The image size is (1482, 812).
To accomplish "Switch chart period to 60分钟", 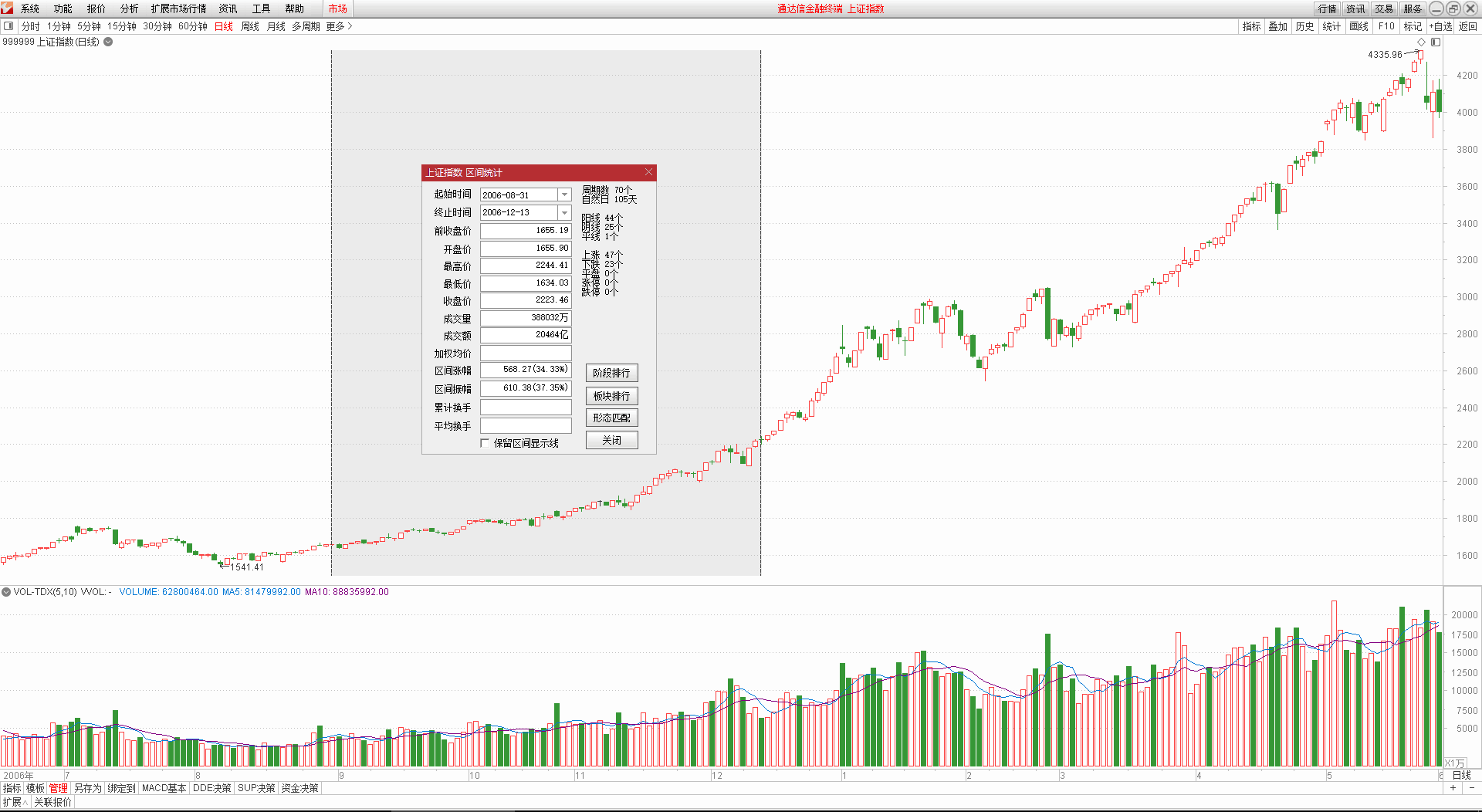I will pos(192,26).
